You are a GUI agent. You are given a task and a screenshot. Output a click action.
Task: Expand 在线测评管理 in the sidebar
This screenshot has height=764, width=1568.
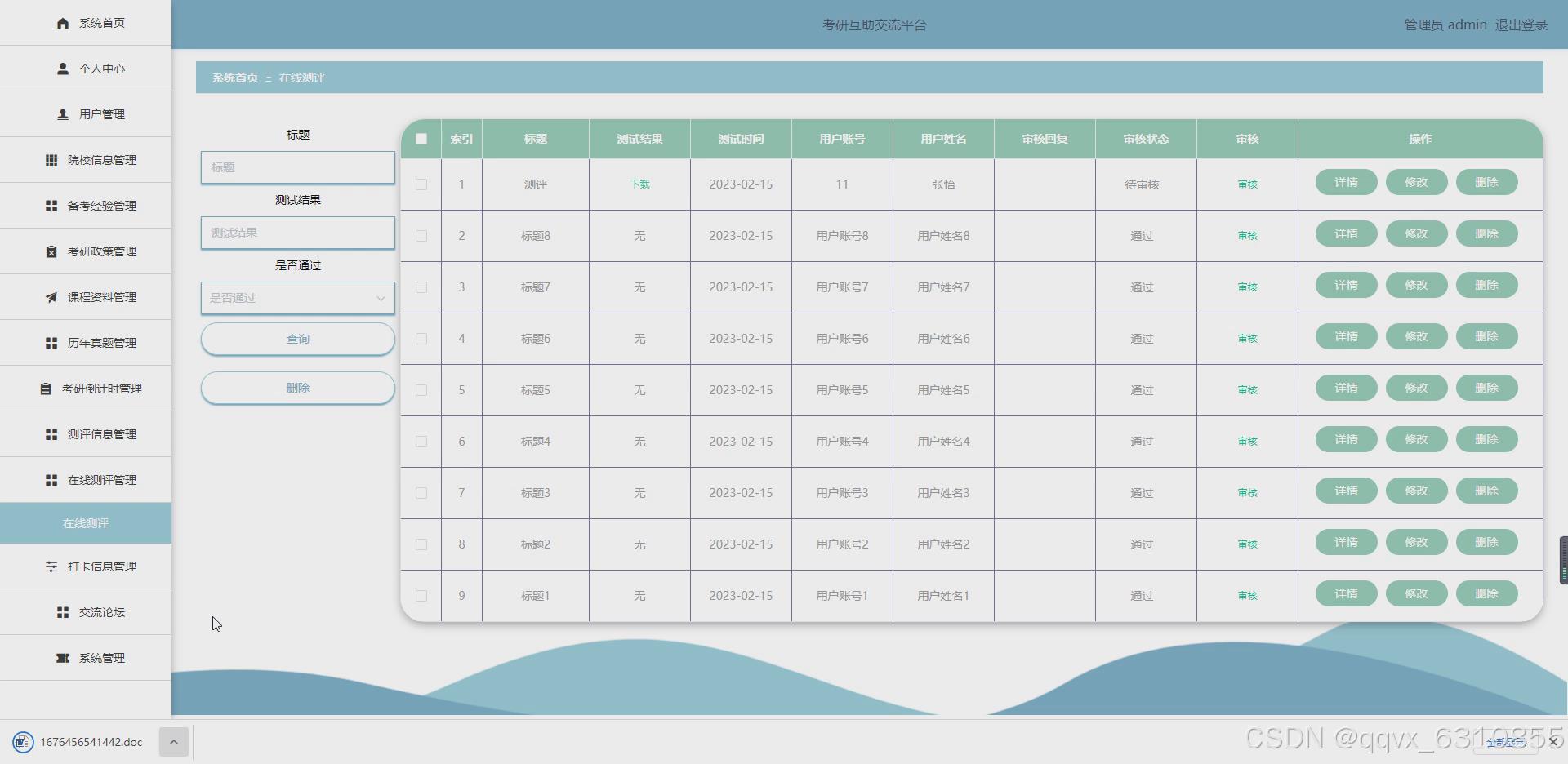[86, 480]
